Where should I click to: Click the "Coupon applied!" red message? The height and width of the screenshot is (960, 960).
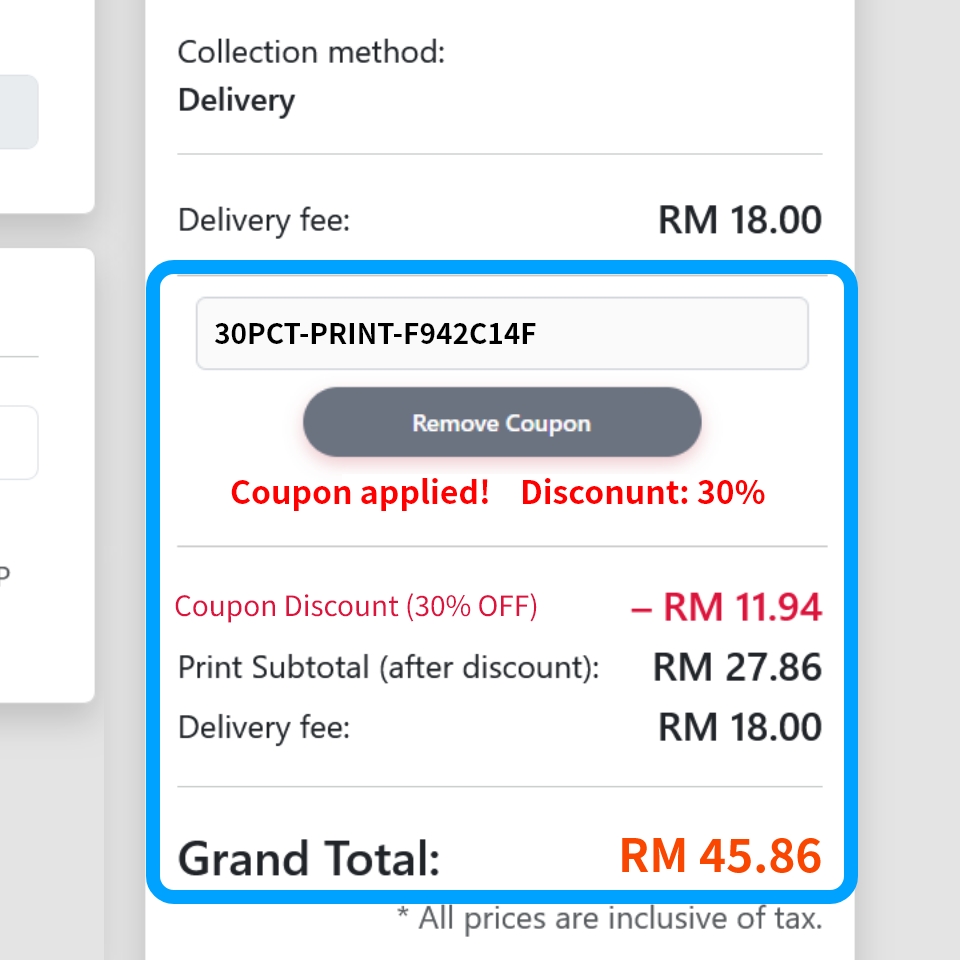360,492
